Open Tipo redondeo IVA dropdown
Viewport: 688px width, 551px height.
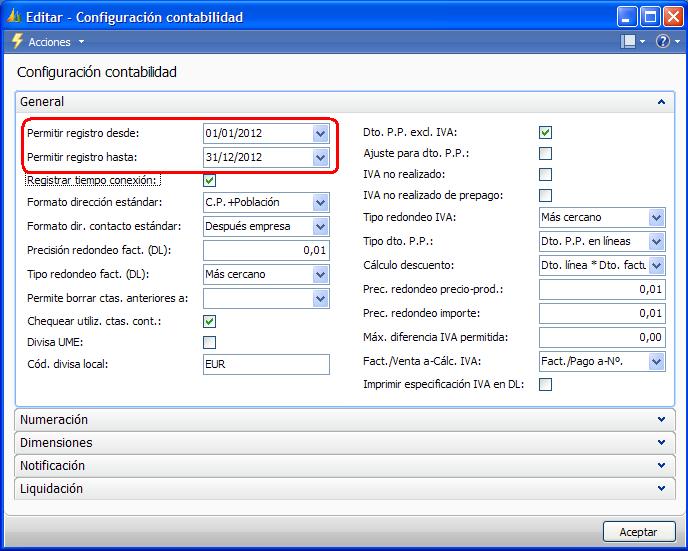coord(656,218)
